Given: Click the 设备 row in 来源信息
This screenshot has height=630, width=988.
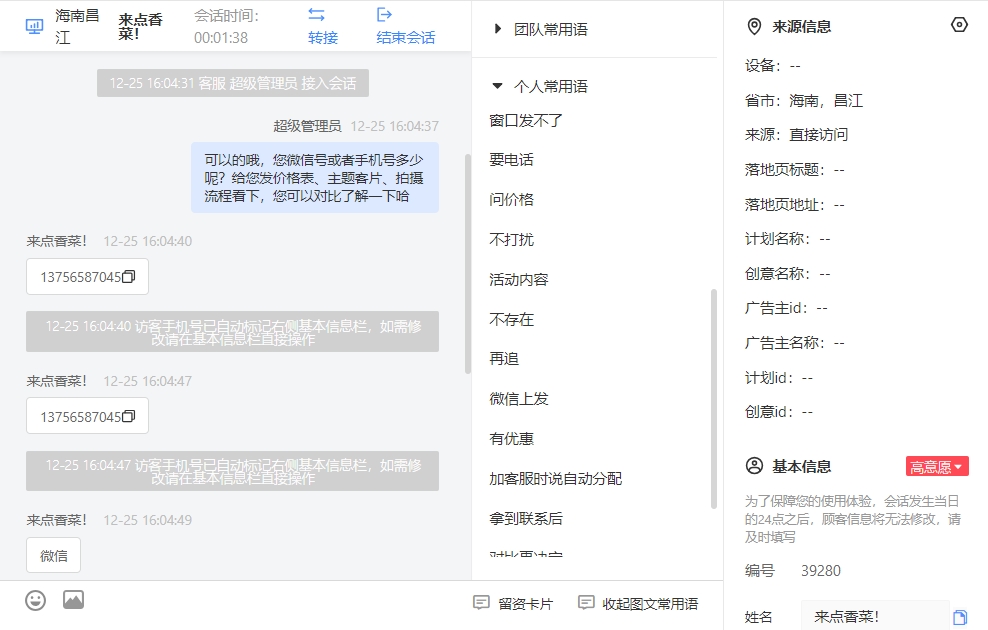Looking at the screenshot, I should tap(773, 66).
